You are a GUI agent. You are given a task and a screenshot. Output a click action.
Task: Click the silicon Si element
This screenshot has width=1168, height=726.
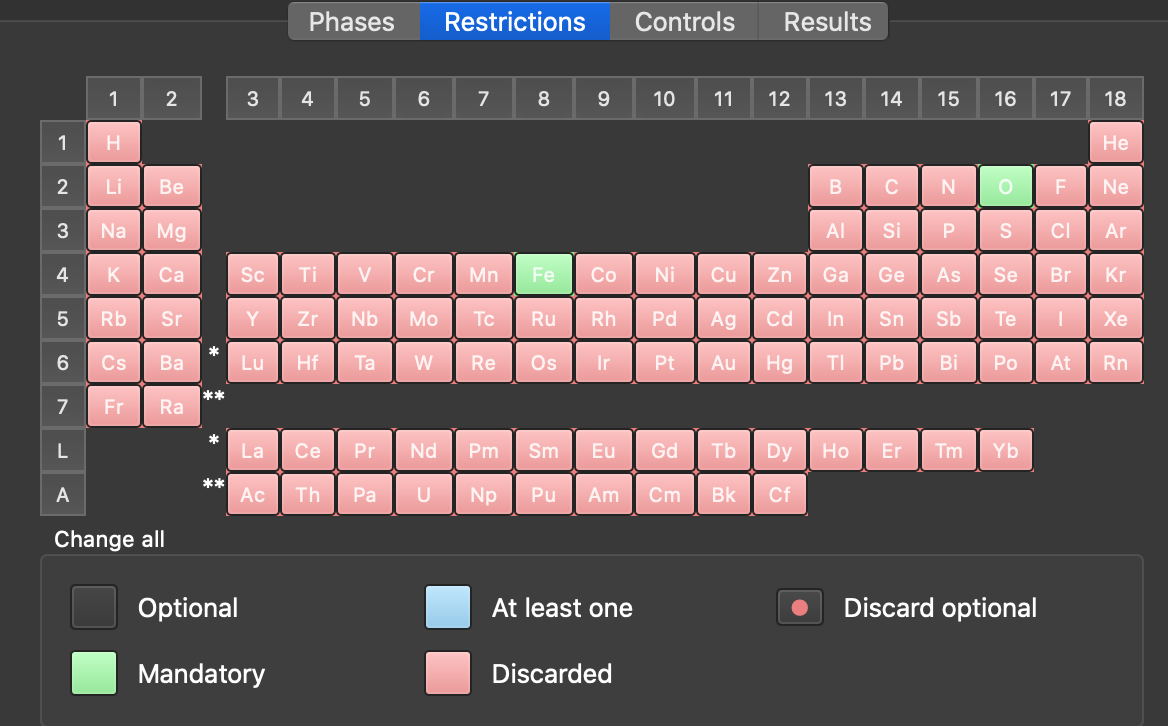[x=891, y=231]
